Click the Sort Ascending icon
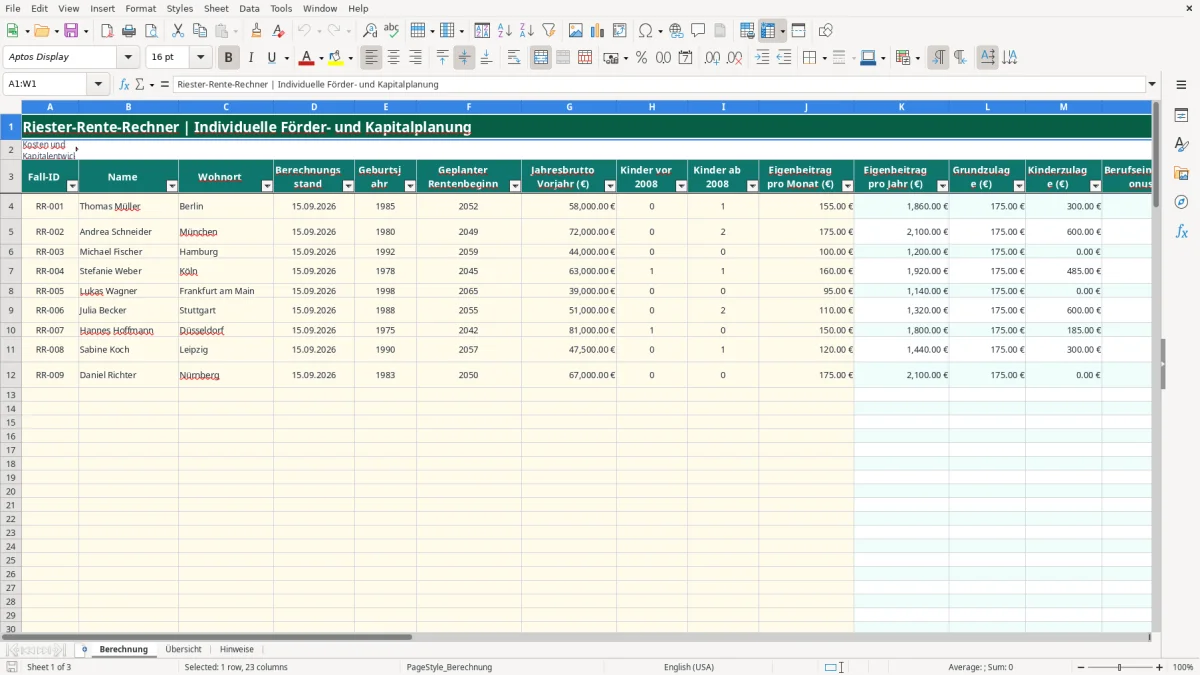Viewport: 1200px width, 675px height. click(x=505, y=31)
